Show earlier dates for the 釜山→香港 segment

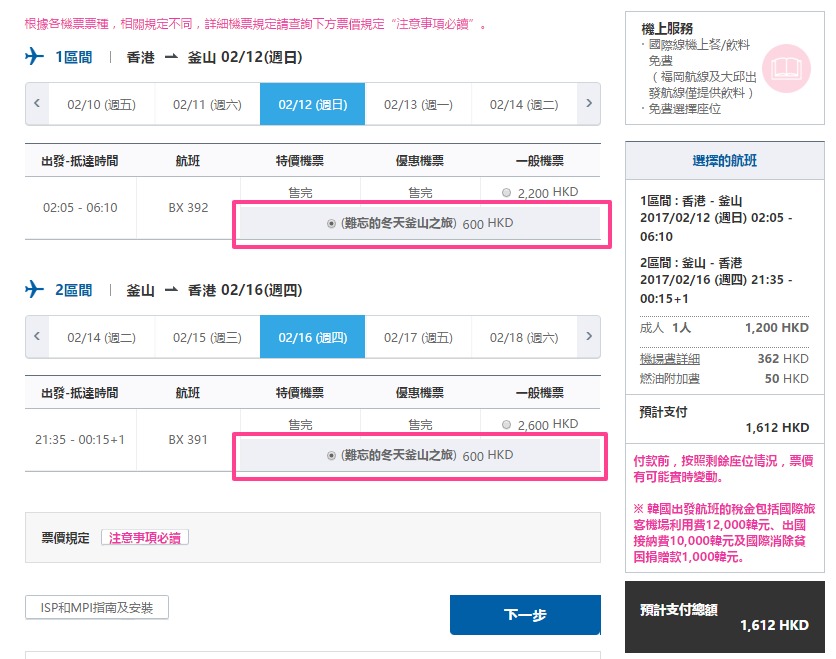(x=37, y=336)
